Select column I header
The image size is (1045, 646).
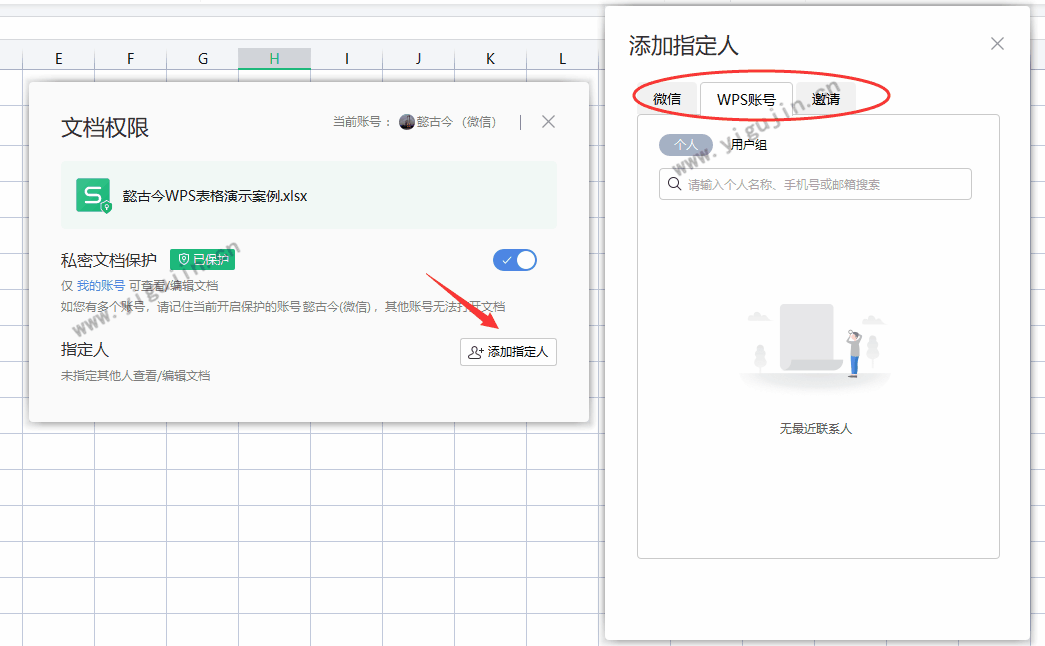coord(347,59)
